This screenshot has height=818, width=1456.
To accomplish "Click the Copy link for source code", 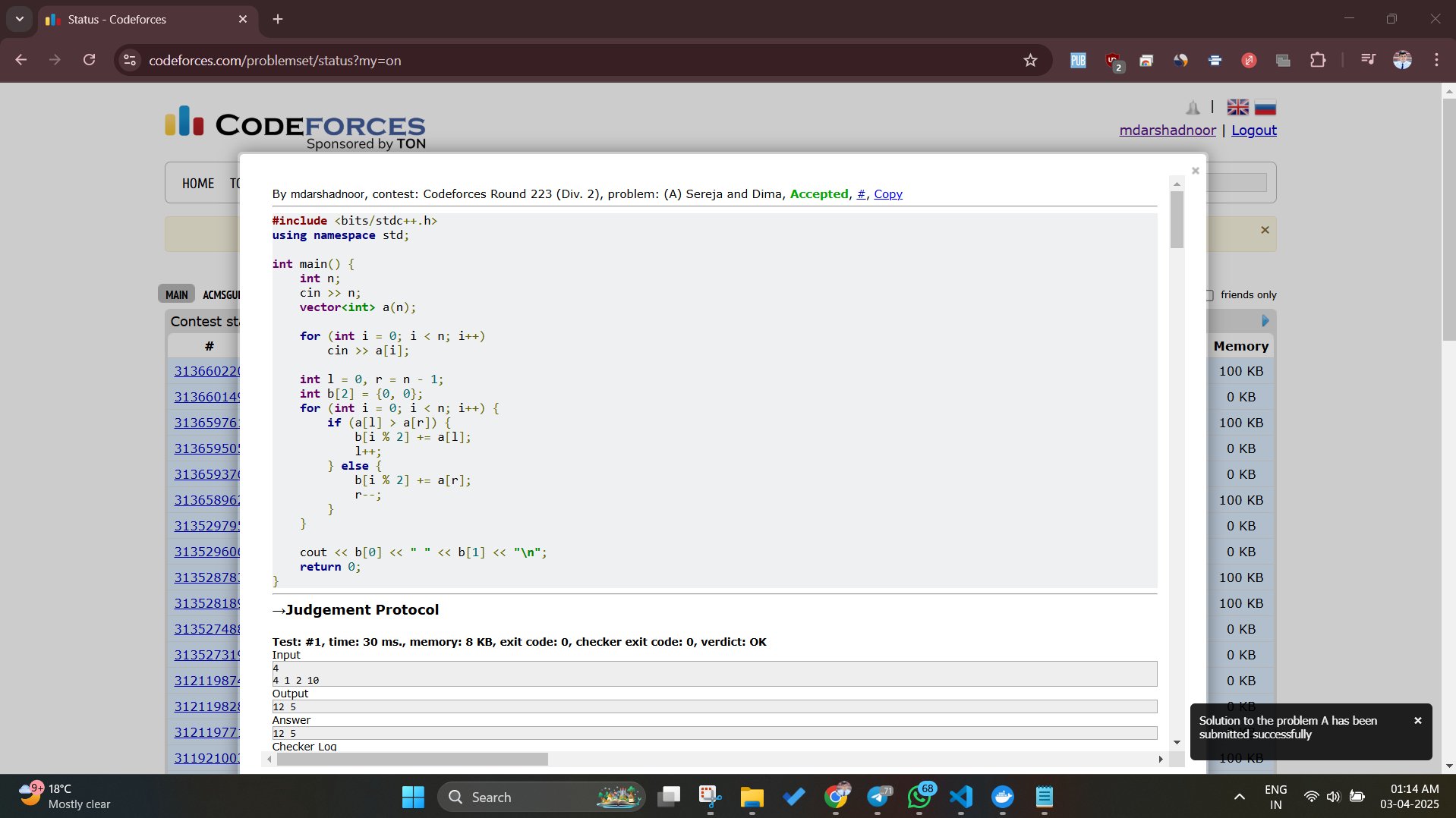I will click(887, 194).
